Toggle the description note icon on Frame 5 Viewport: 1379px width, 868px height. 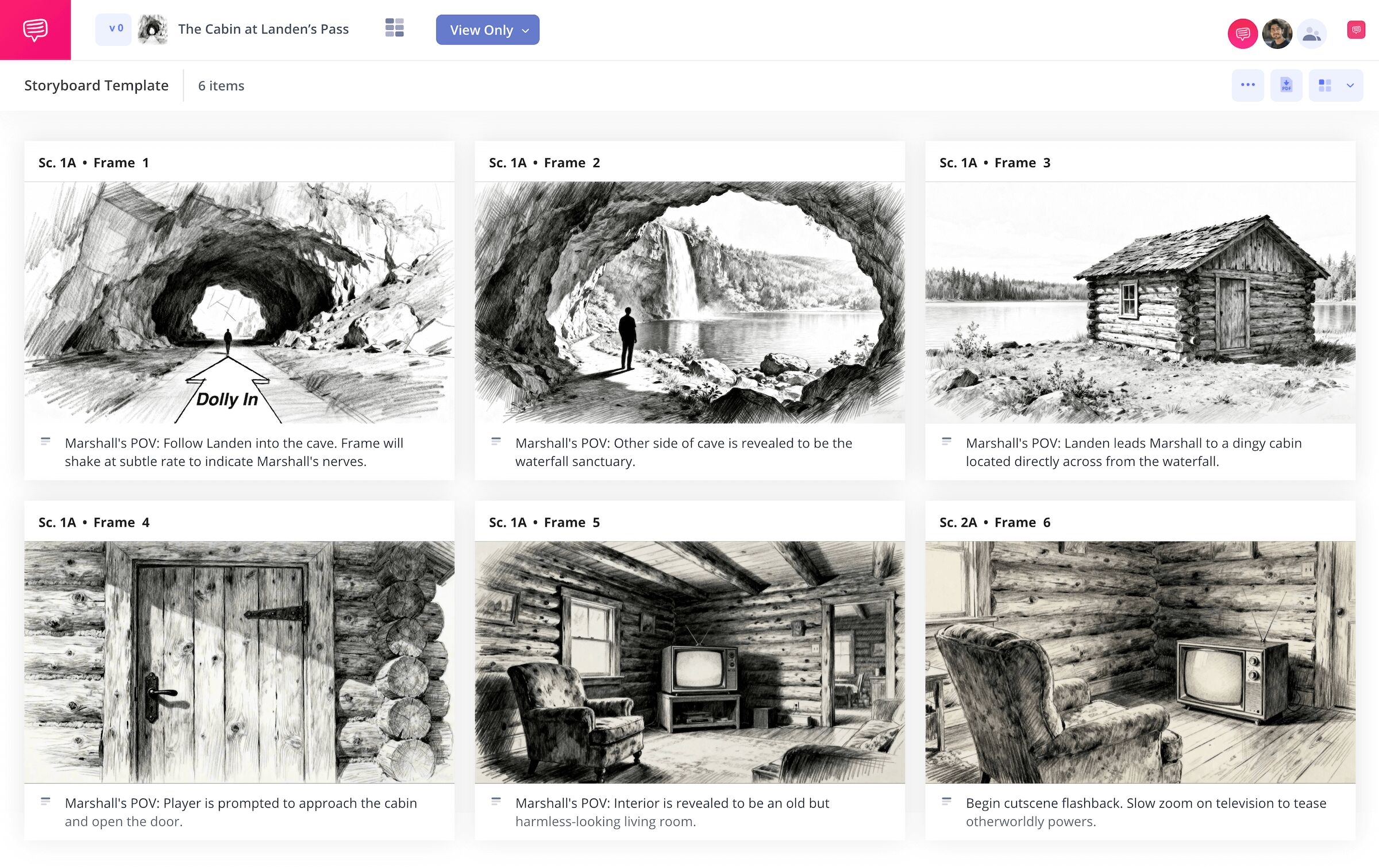tap(496, 801)
